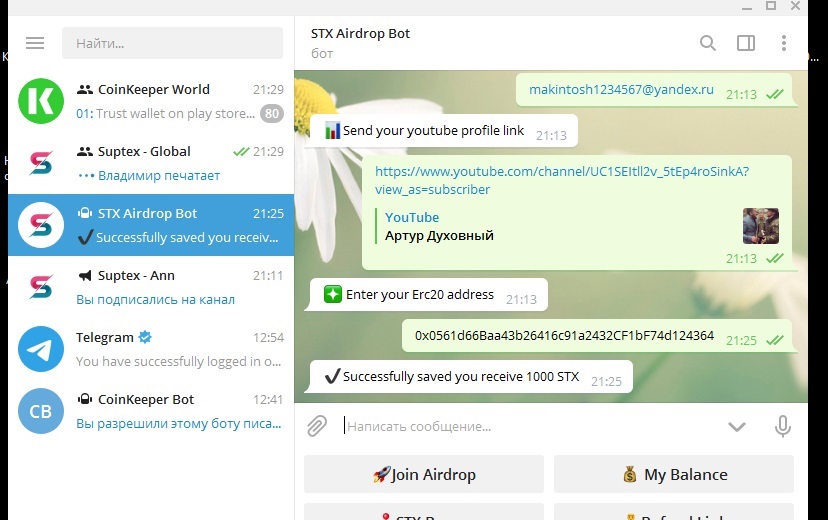Screen dimensions: 828x520
Task: Click the My Balance button
Action: (674, 474)
